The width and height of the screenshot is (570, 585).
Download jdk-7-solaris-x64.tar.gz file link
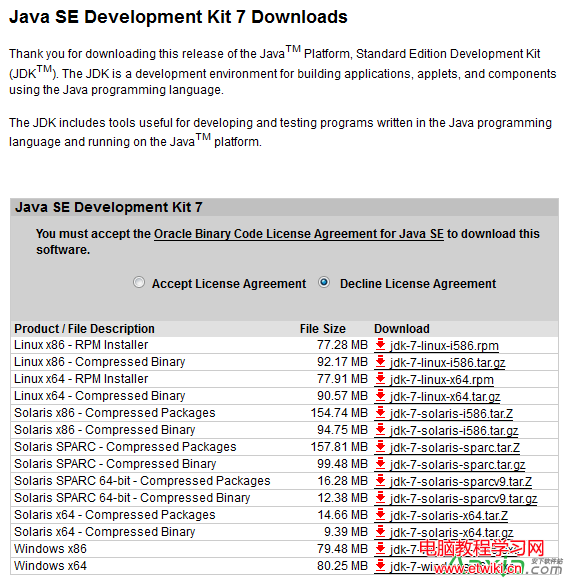click(x=452, y=533)
